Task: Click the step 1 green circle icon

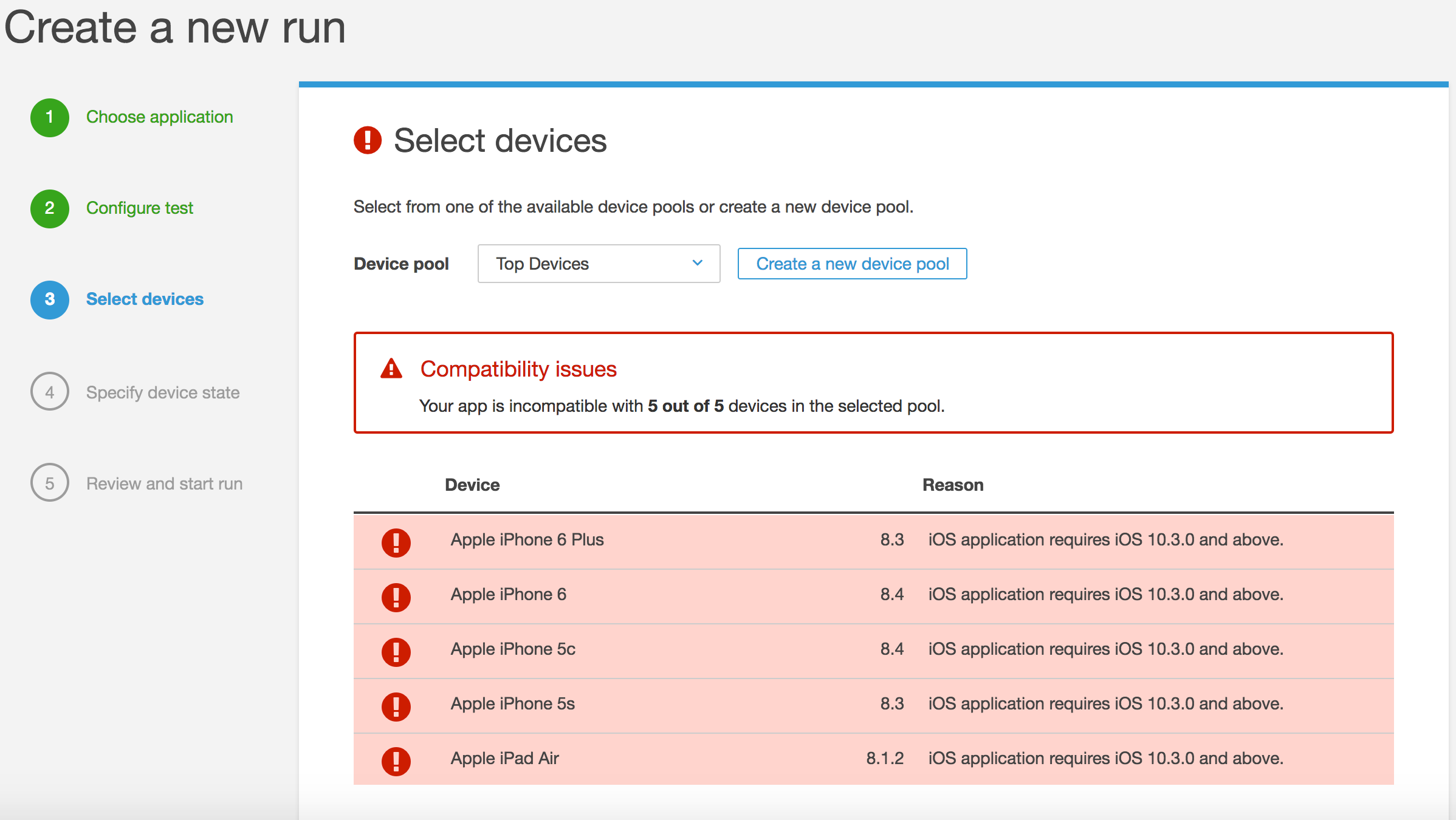Action: click(x=50, y=117)
